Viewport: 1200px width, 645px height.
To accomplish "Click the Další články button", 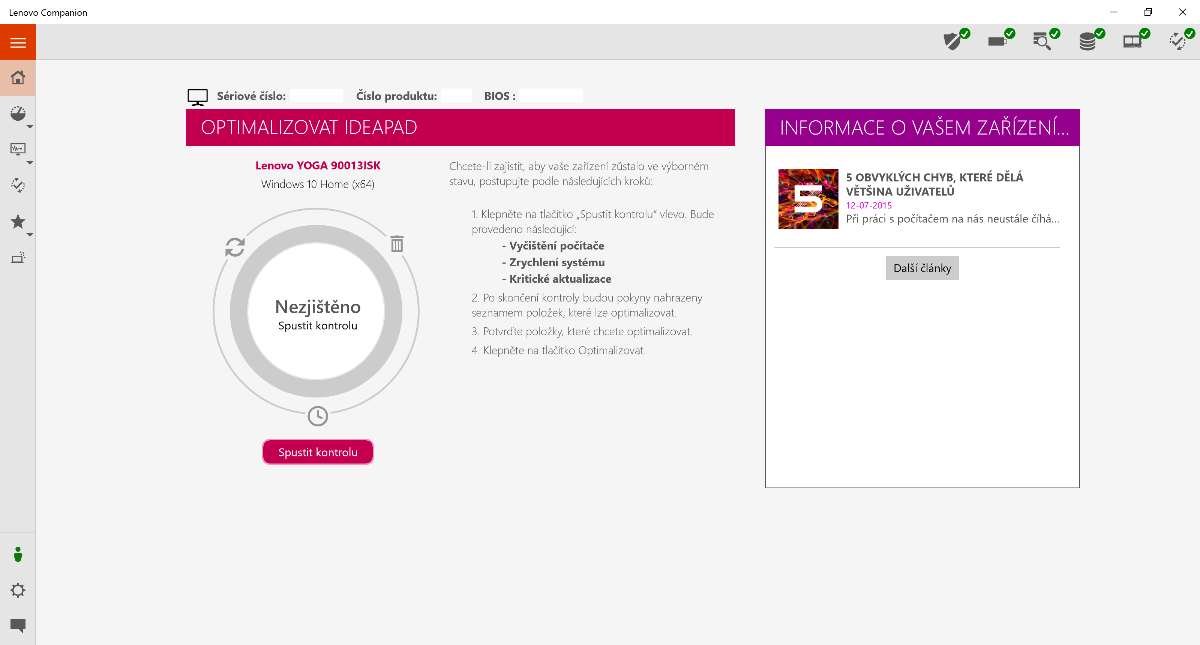I will [x=922, y=268].
